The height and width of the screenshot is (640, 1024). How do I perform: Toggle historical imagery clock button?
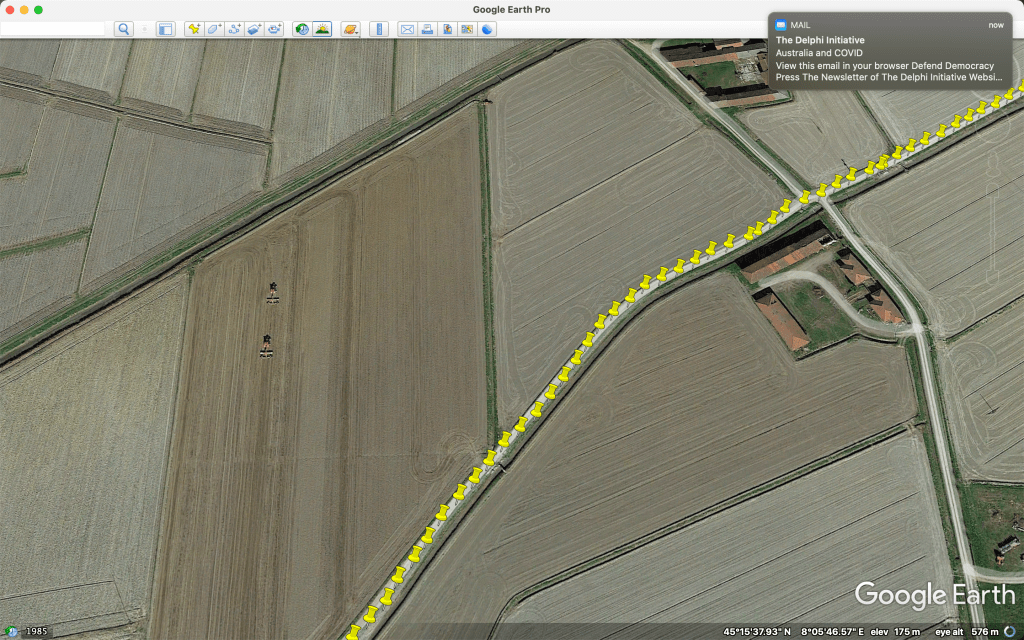click(x=301, y=29)
